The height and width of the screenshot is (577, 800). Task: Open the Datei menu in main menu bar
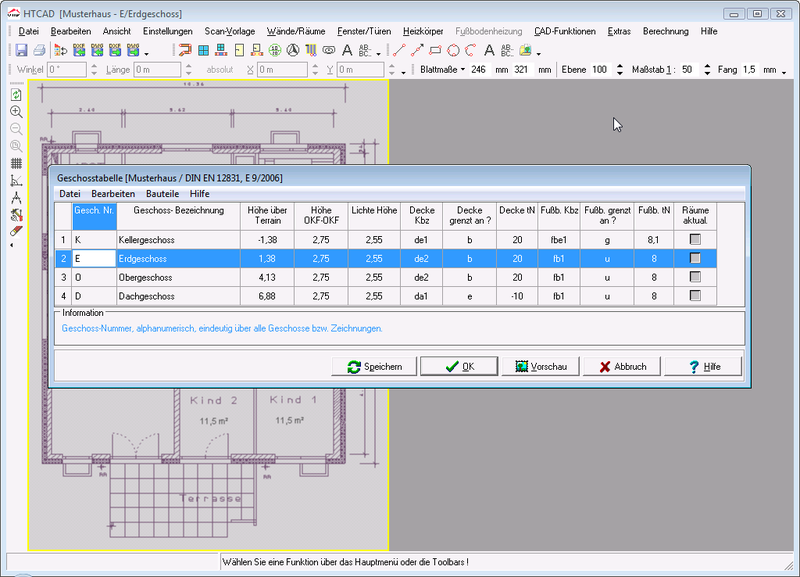29,31
